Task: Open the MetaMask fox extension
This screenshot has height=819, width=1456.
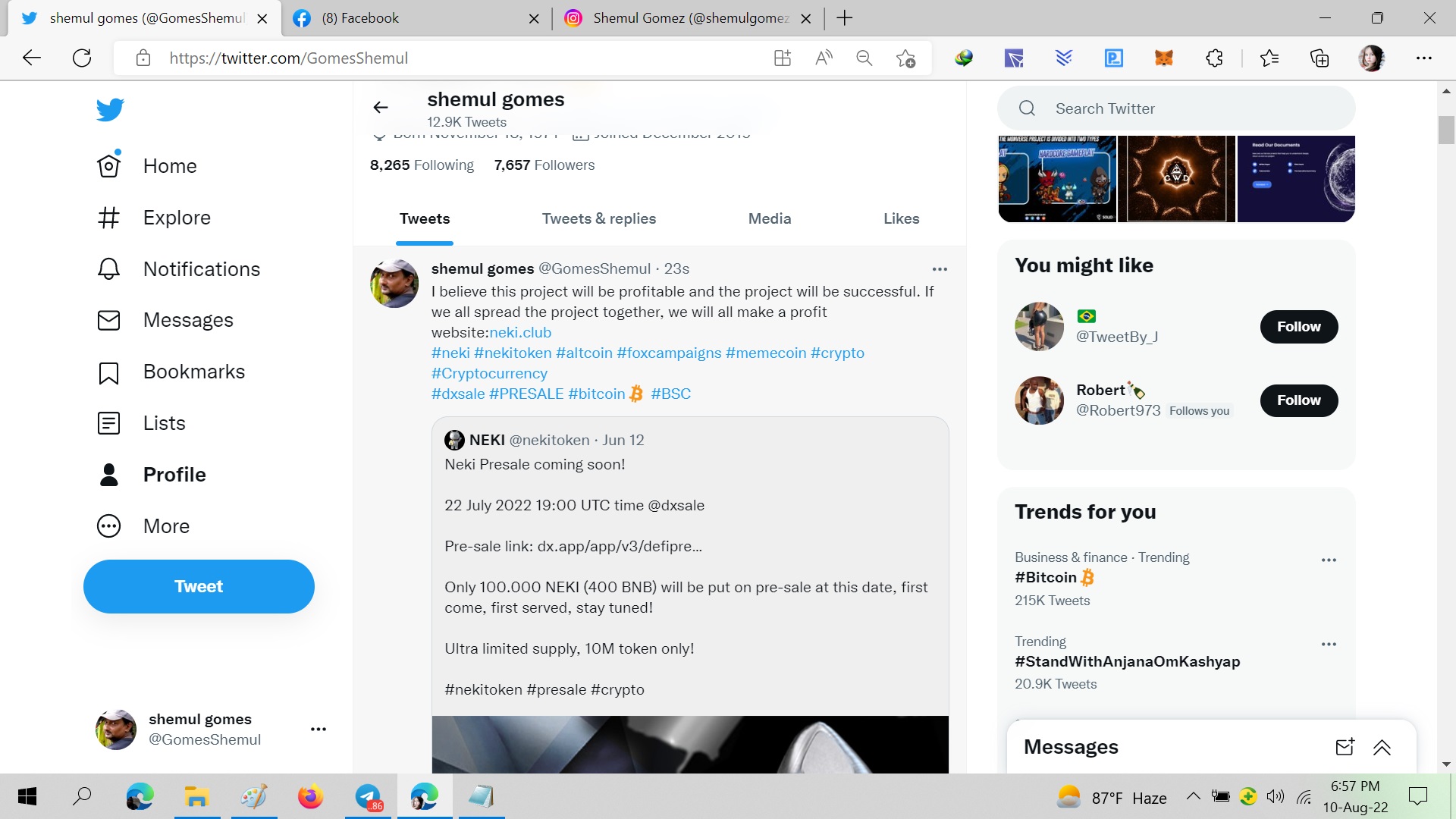Action: tap(1164, 58)
